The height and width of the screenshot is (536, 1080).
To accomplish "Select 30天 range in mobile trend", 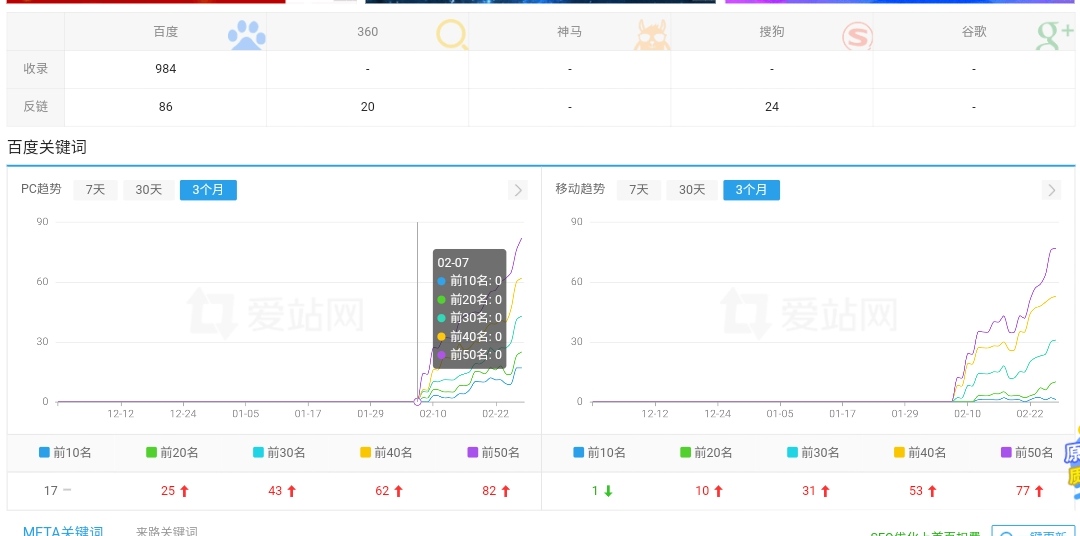I will click(692, 190).
